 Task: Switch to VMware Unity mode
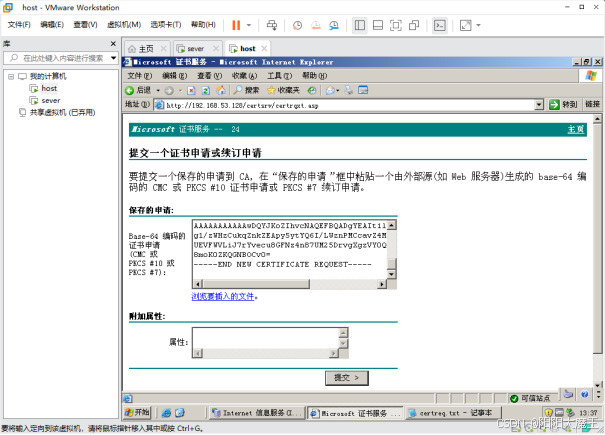tap(414, 25)
